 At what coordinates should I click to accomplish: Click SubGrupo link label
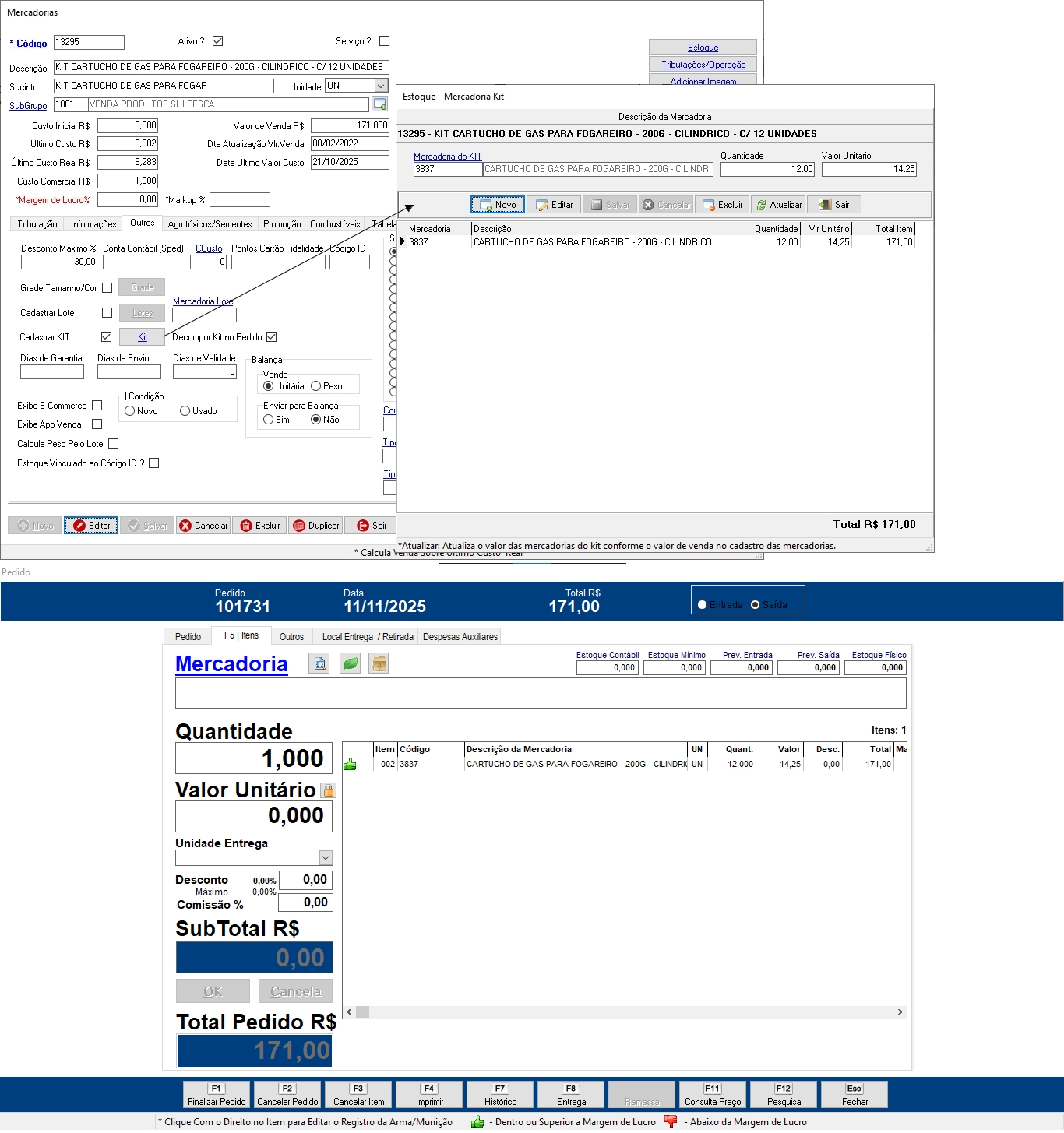[28, 106]
